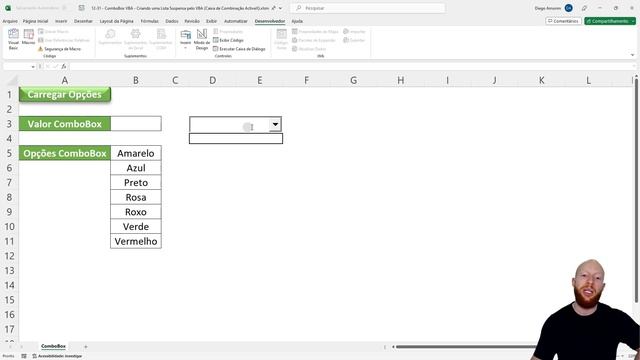Switch to Layout da Página tab
The width and height of the screenshot is (640, 360).
point(117,21)
